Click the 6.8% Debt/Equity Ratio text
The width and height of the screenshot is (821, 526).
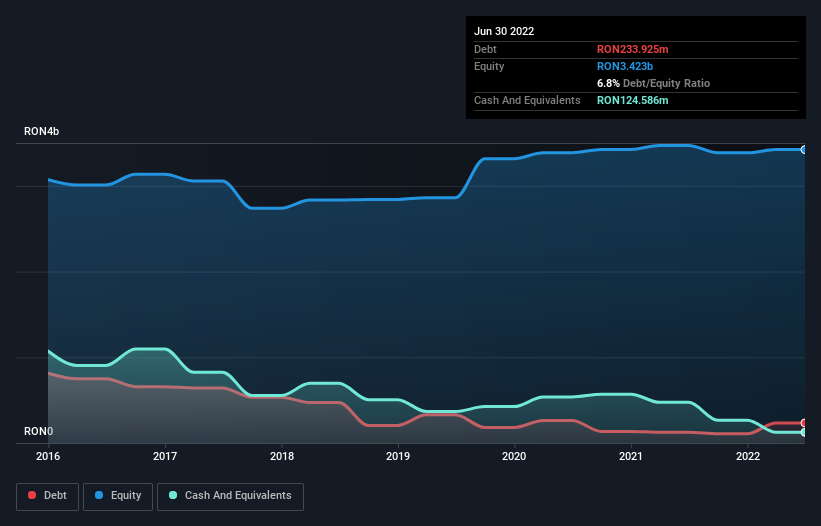653,83
